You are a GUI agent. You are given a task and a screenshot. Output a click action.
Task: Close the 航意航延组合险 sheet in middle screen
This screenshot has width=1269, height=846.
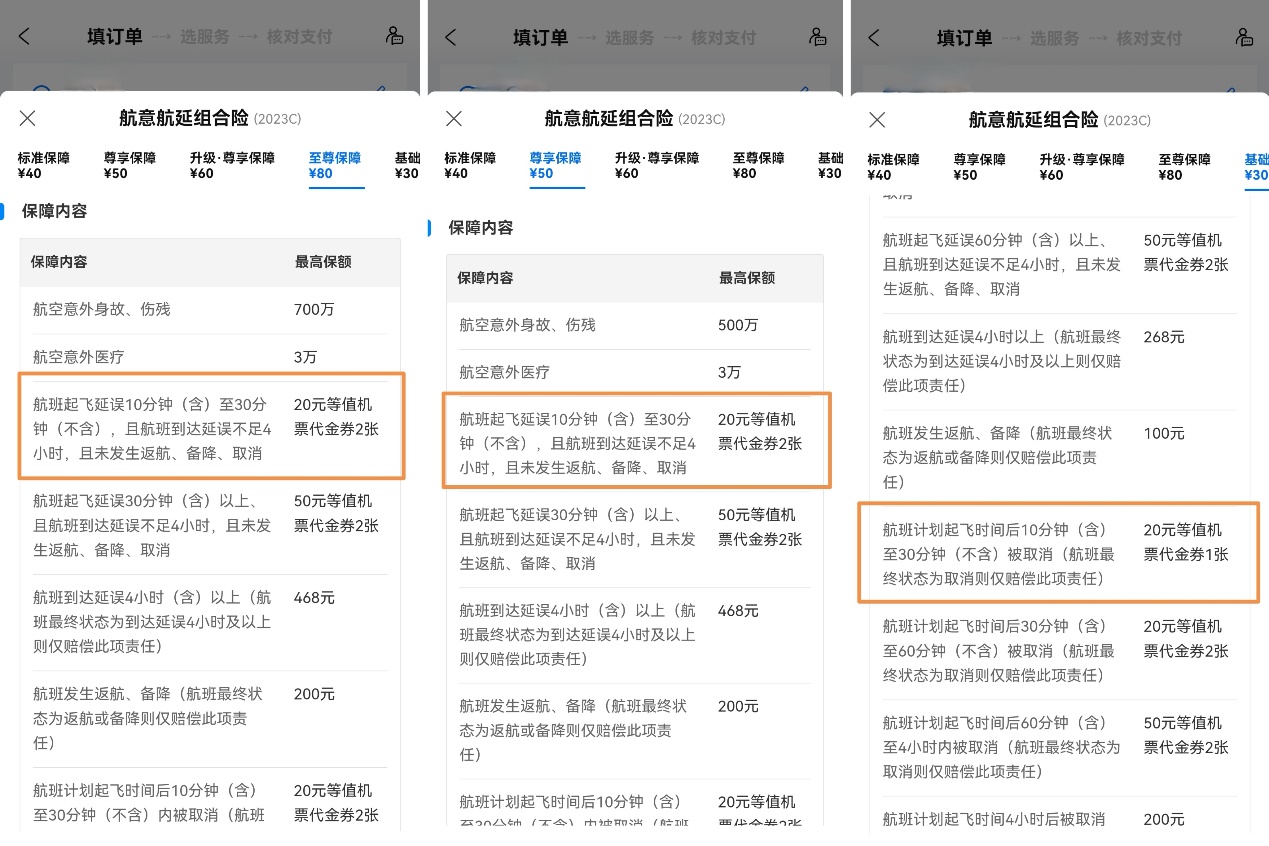pyautogui.click(x=453, y=119)
